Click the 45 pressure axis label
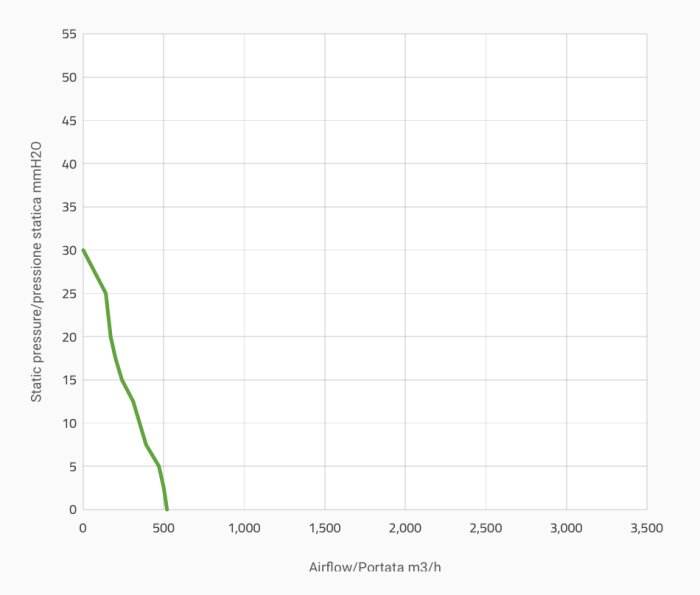This screenshot has width=700, height=595. pos(69,121)
